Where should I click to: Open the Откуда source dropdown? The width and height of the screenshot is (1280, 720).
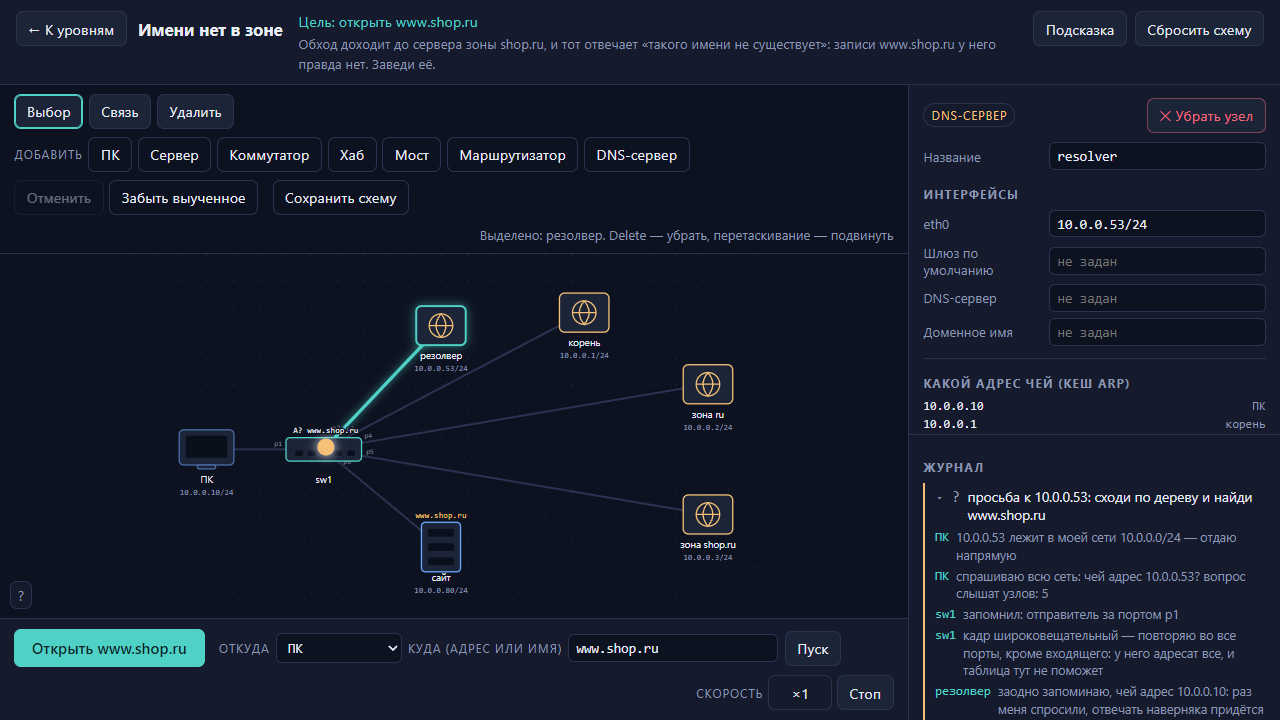pos(339,648)
